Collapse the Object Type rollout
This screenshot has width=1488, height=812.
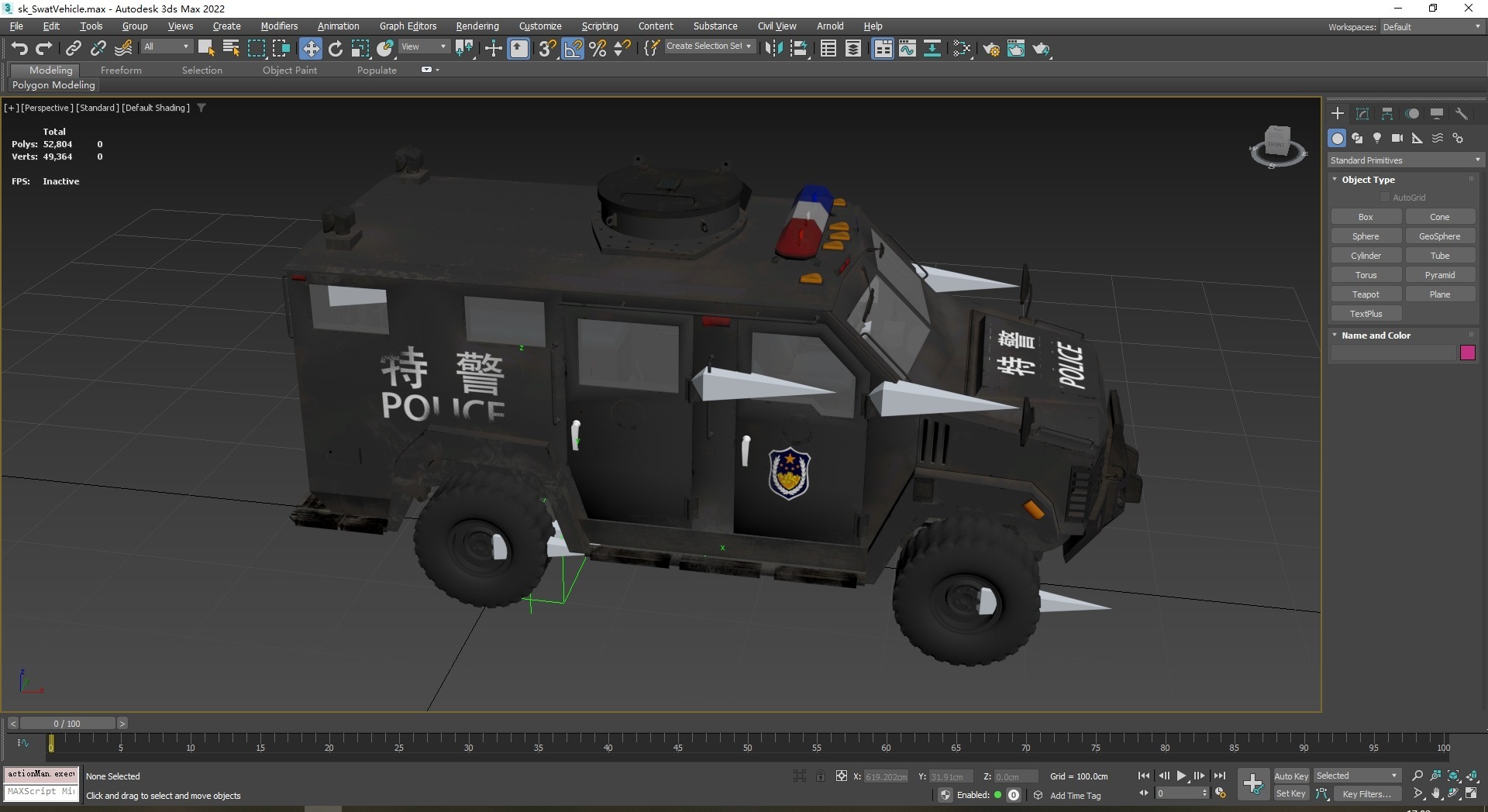coord(1367,180)
